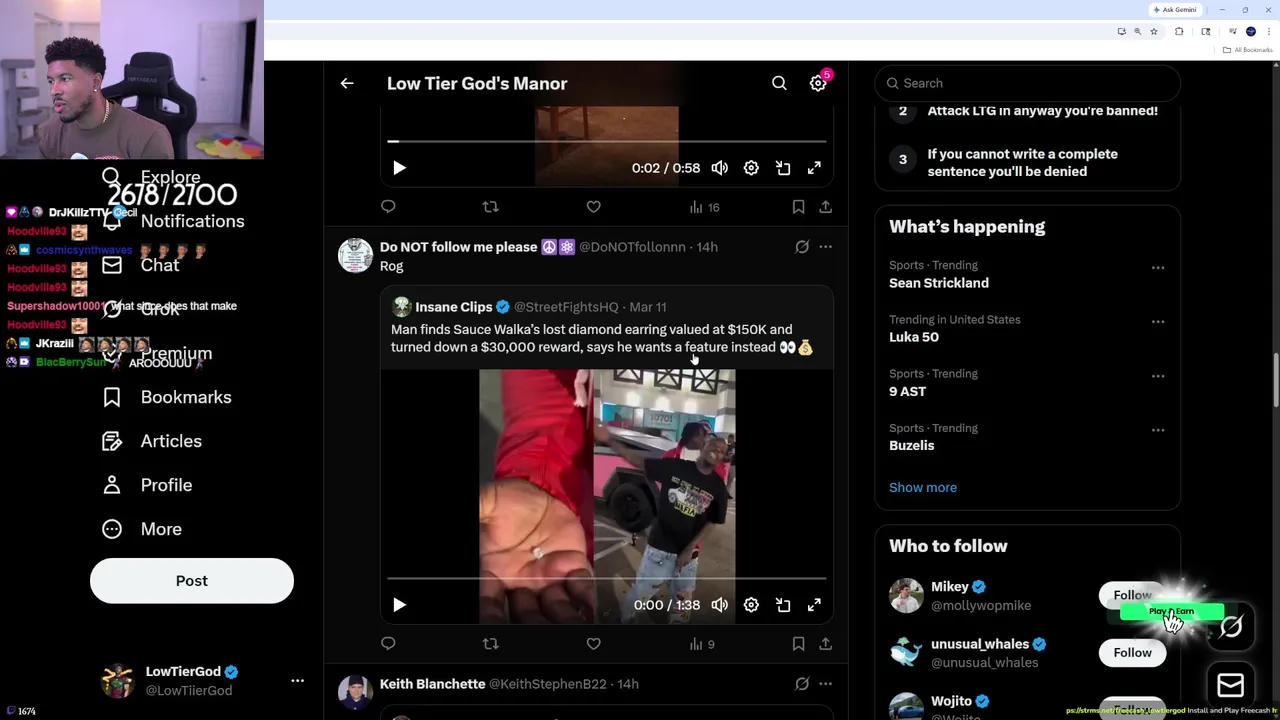The height and width of the screenshot is (720, 1280).
Task: Open Do NOT follow me please profile avatar
Action: (x=355, y=255)
